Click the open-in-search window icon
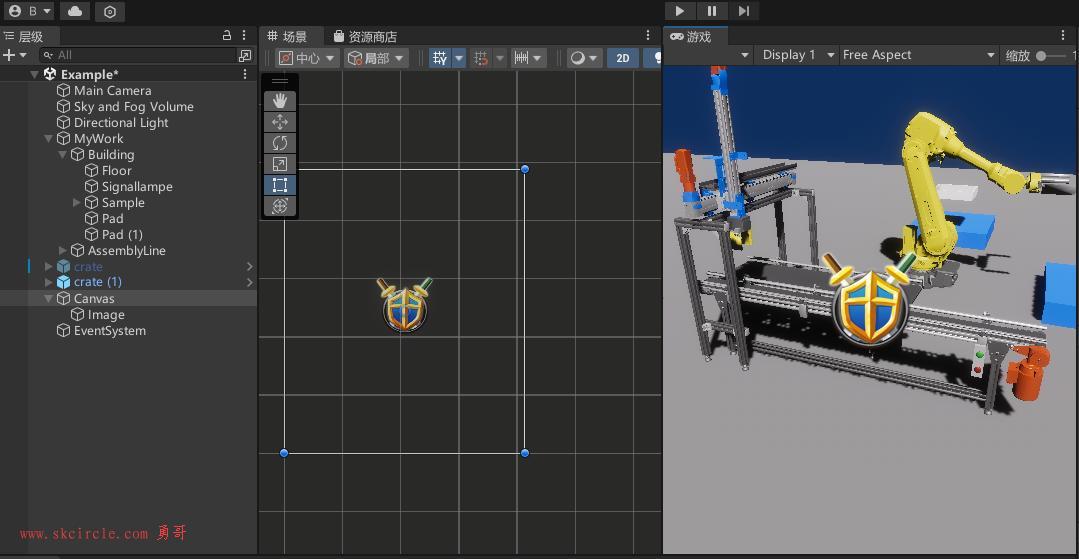Viewport: 1079px width, 559px height. point(244,55)
